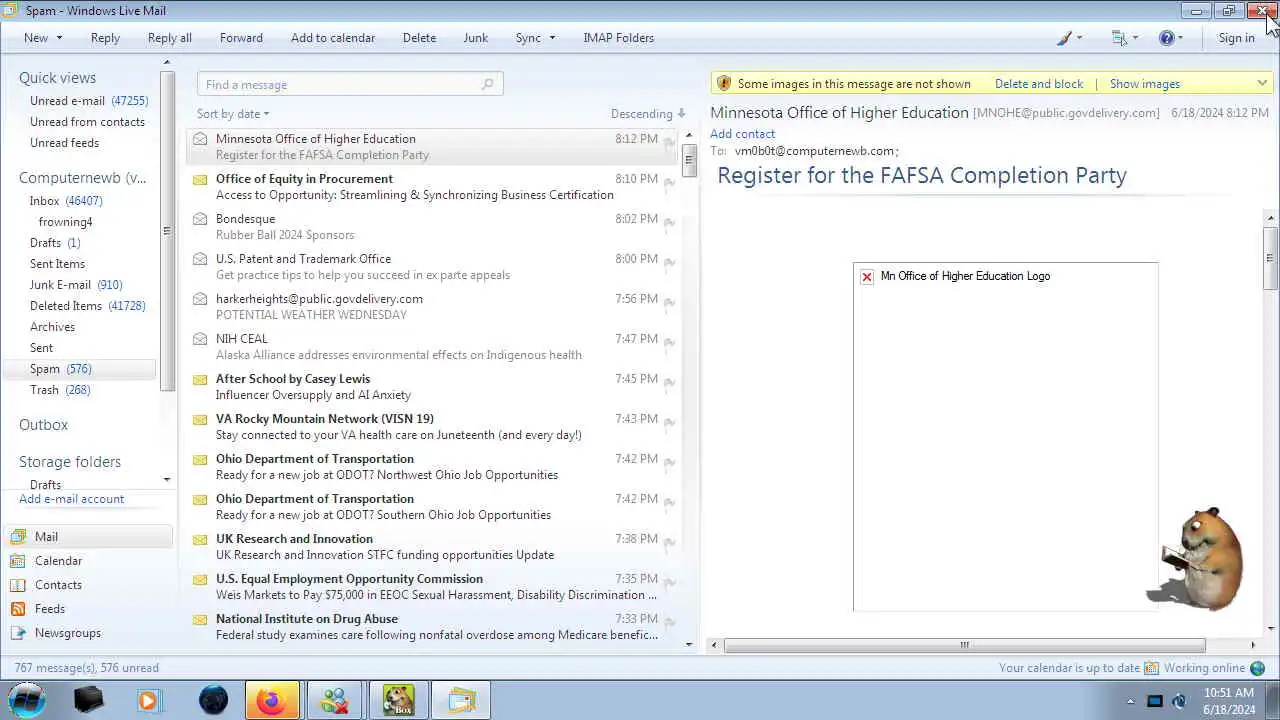Open the New dropdown arrow
The width and height of the screenshot is (1280, 720).
tap(59, 38)
